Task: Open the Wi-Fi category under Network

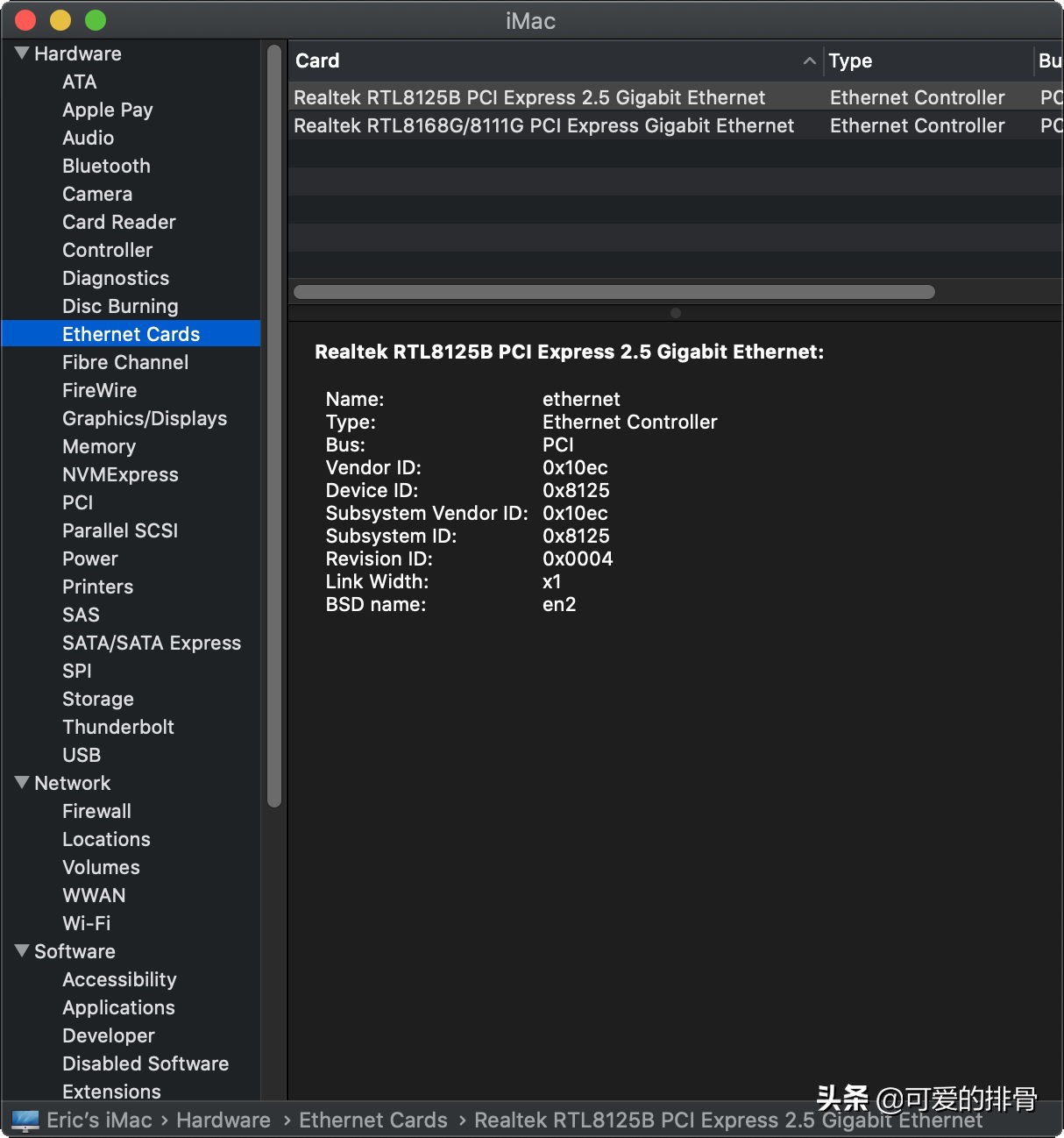Action: click(86, 923)
